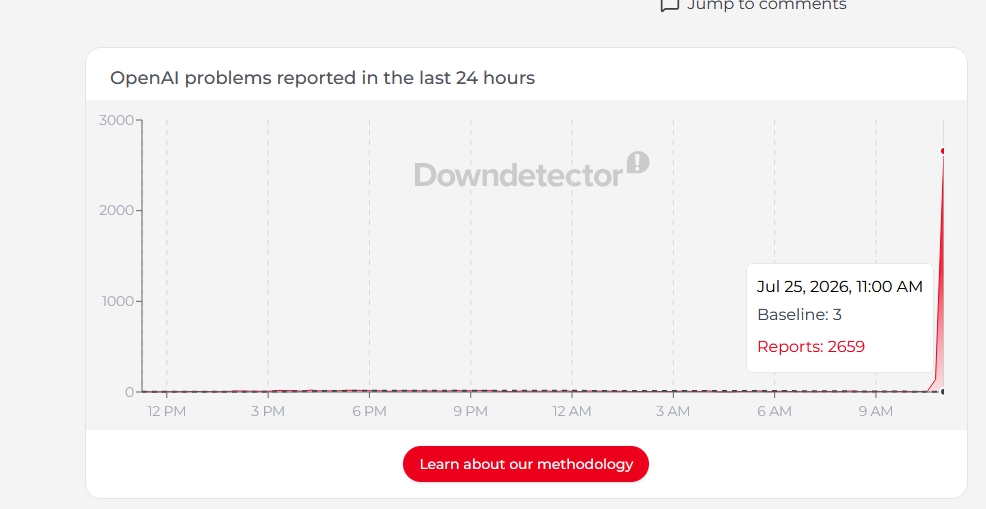The image size is (986, 509).
Task: Click the 9 PM axis label
Action: (470, 411)
